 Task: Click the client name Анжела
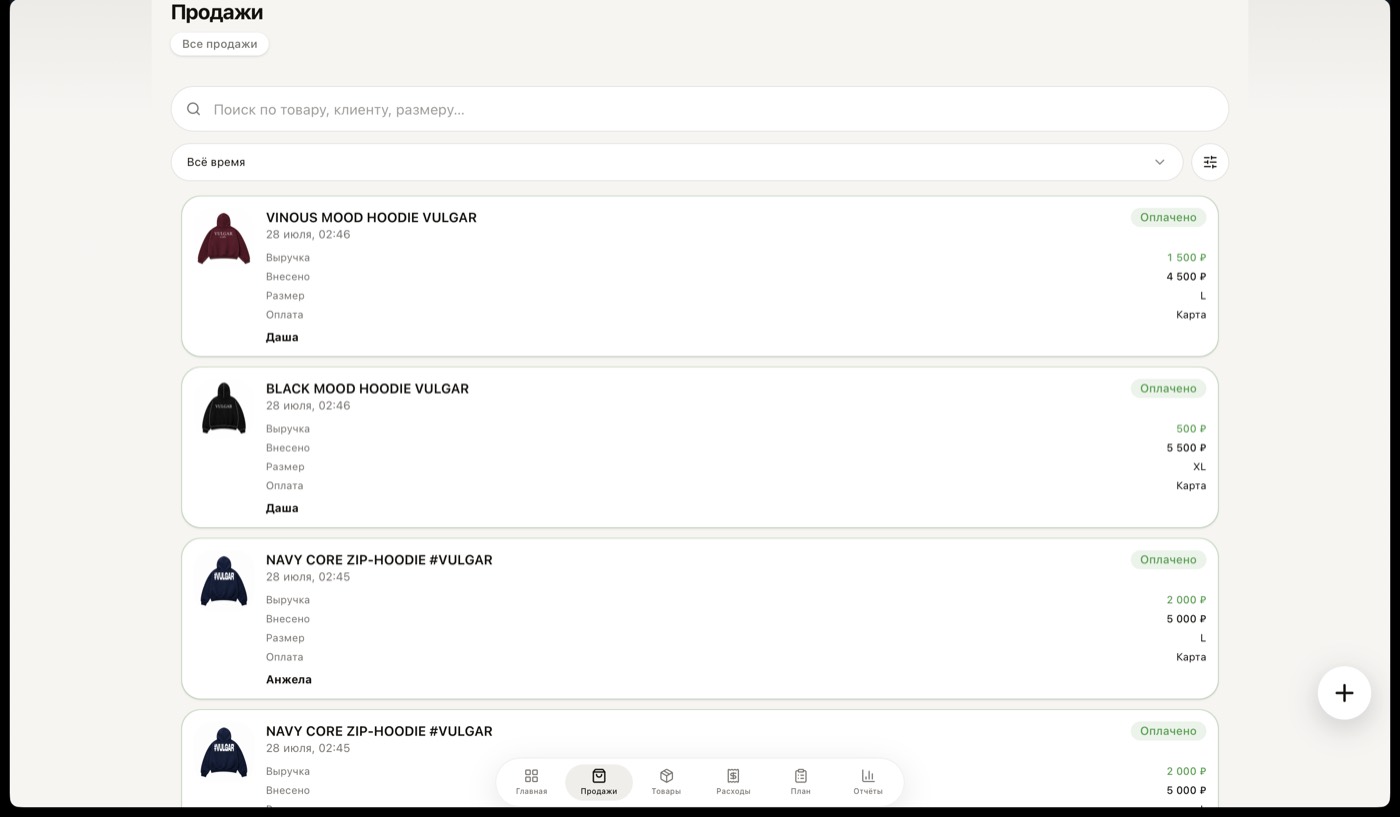[289, 680]
